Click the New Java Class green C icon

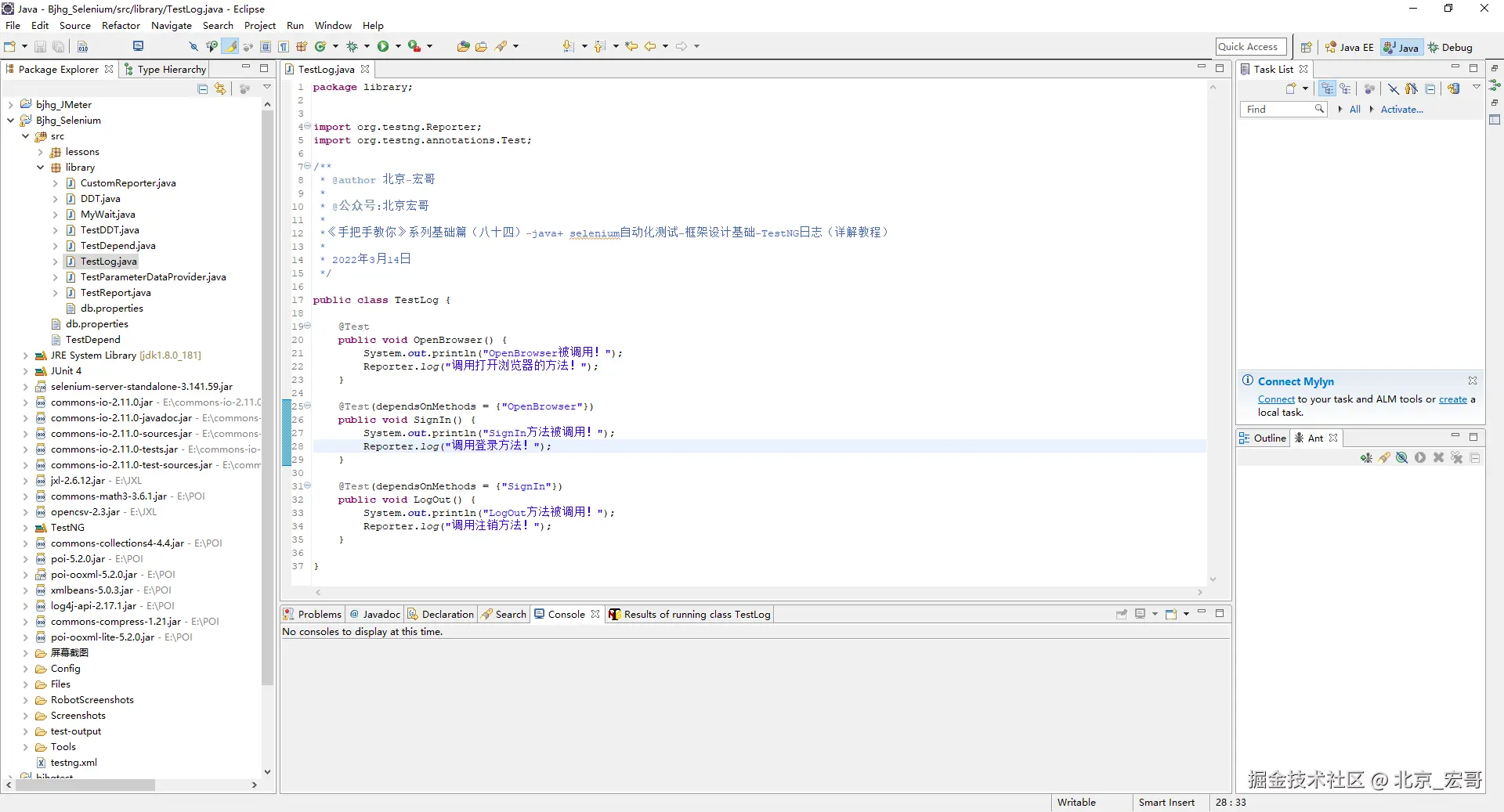pyautogui.click(x=320, y=47)
